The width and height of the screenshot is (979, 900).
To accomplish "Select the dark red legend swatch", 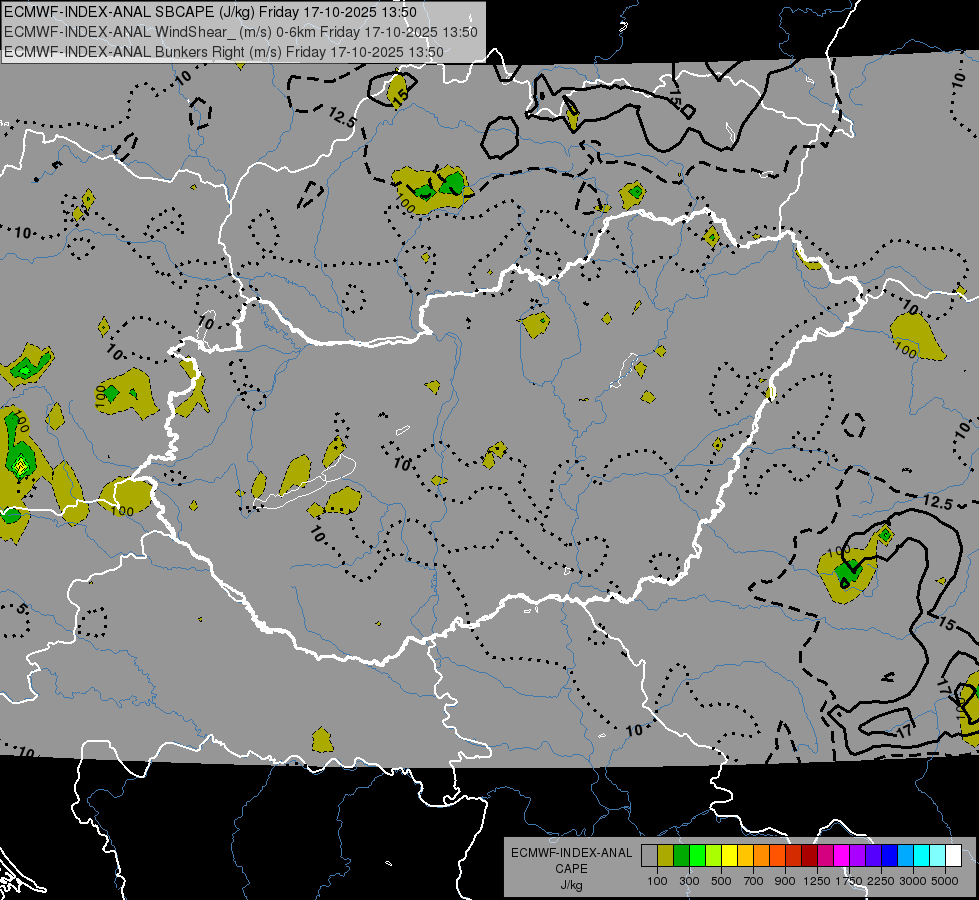I will 810,856.
